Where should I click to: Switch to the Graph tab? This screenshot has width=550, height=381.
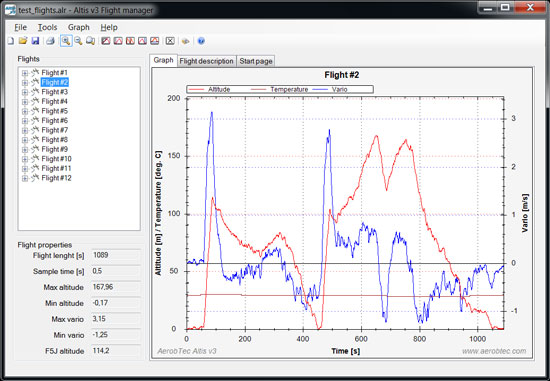click(x=163, y=60)
